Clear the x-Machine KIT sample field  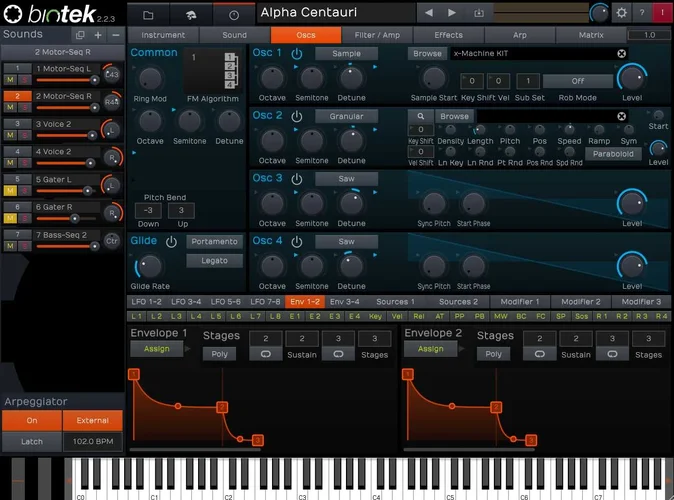pos(621,53)
